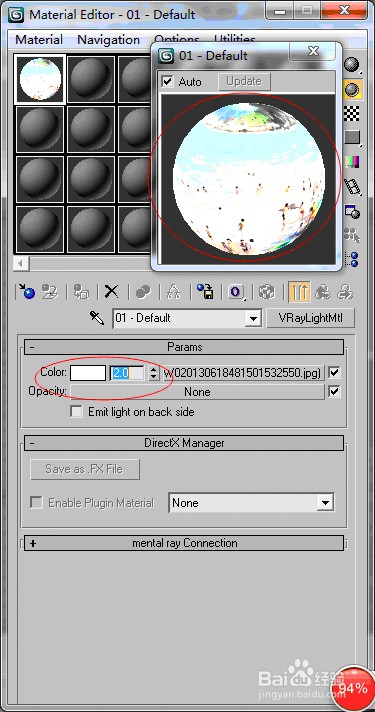Click the Reset Map/Mtl X icon
375x712 pixels.
pos(111,292)
